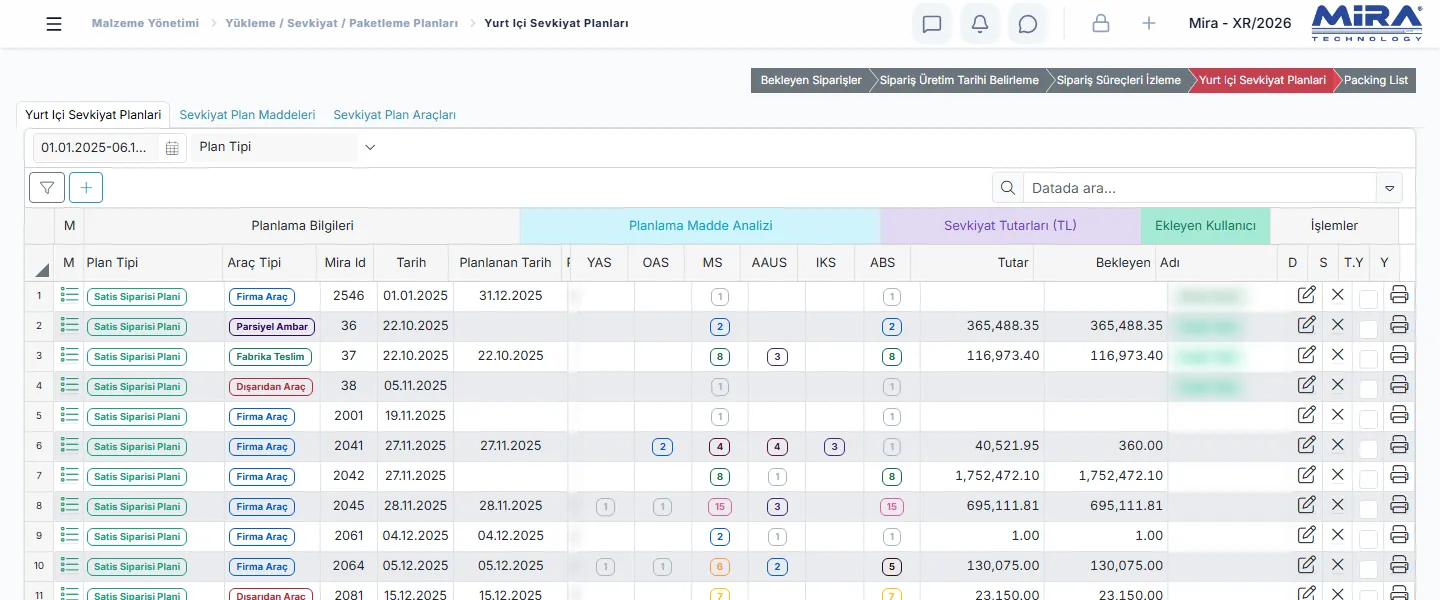Print the plan with Mira Id 2061
This screenshot has height=600, width=1440.
(x=1399, y=535)
